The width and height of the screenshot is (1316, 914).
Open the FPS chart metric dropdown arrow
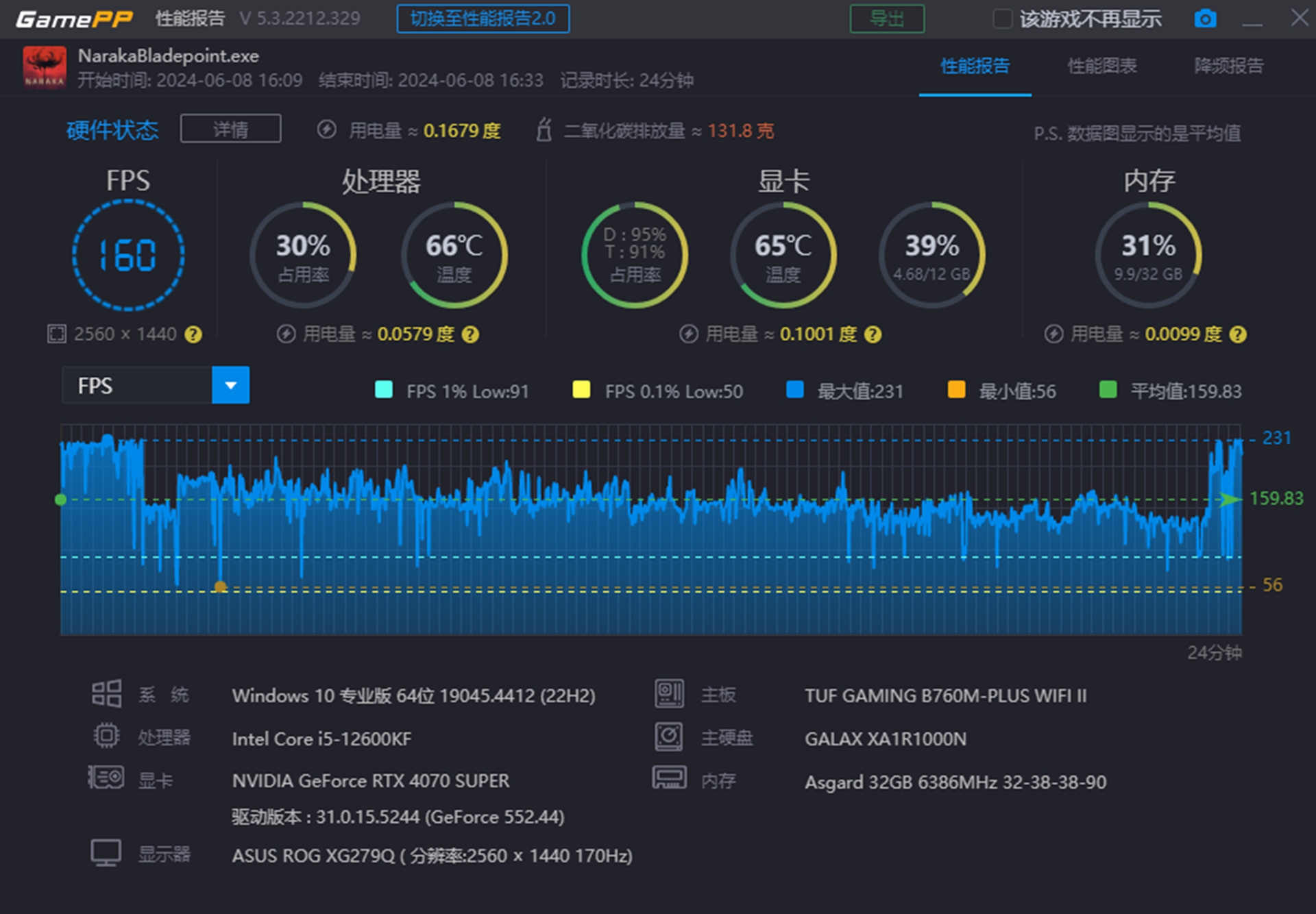(231, 385)
